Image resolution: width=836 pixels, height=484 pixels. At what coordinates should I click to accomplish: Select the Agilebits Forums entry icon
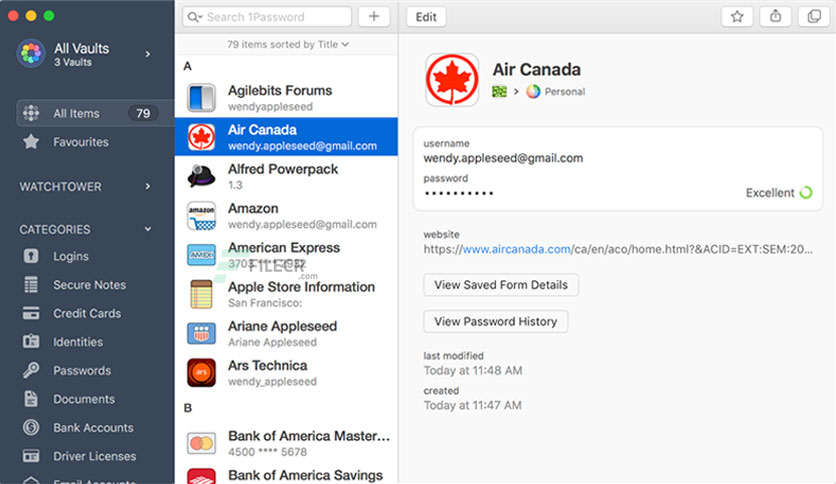click(201, 98)
